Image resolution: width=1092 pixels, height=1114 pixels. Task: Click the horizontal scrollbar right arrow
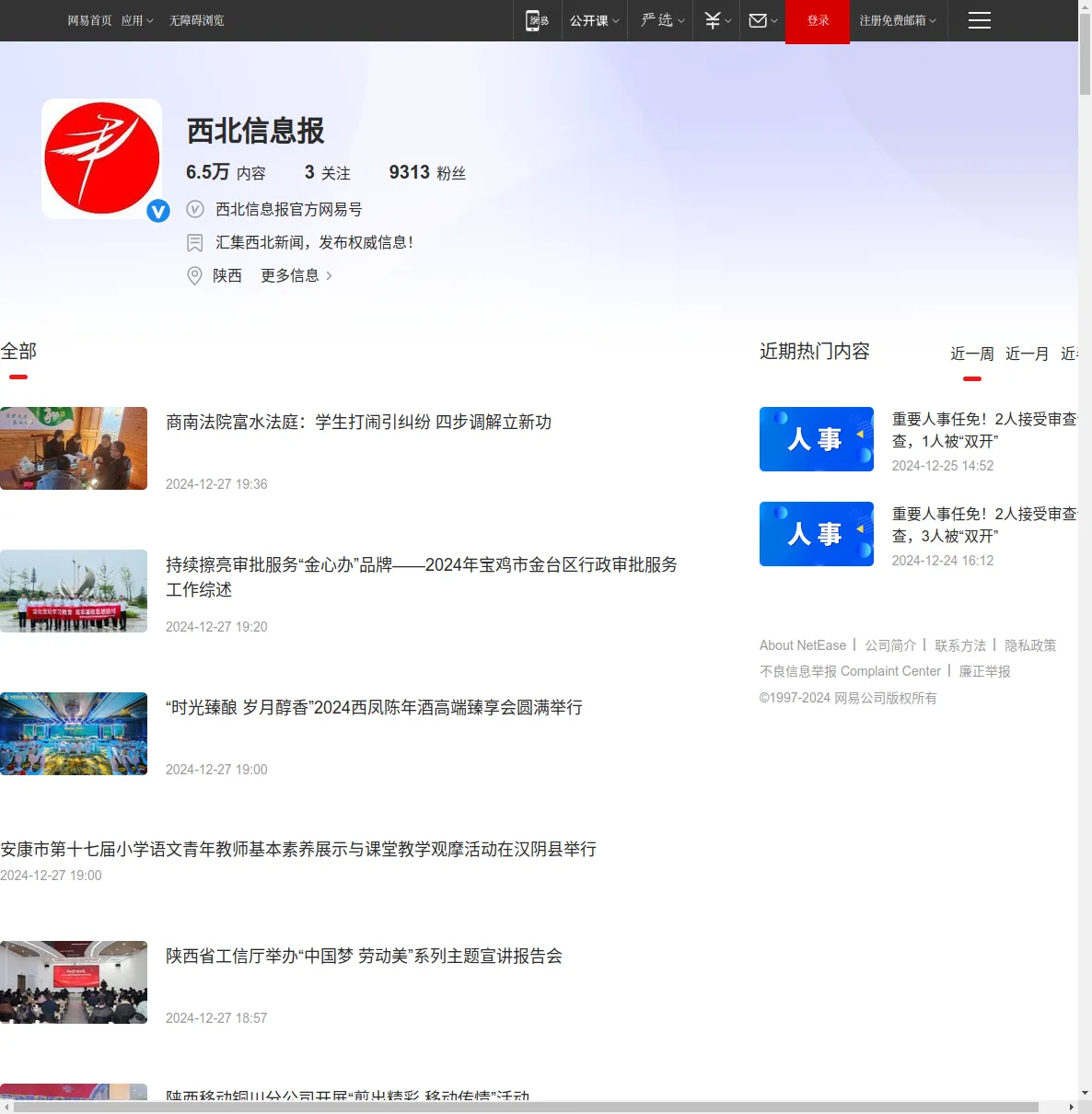coord(1071,1107)
